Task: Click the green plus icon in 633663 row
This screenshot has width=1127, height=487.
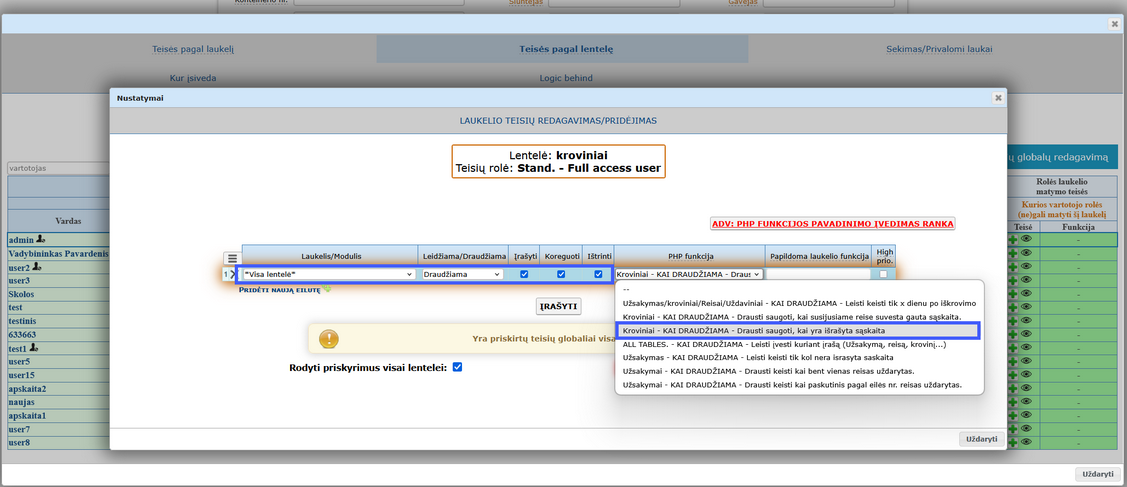Action: tap(1013, 335)
